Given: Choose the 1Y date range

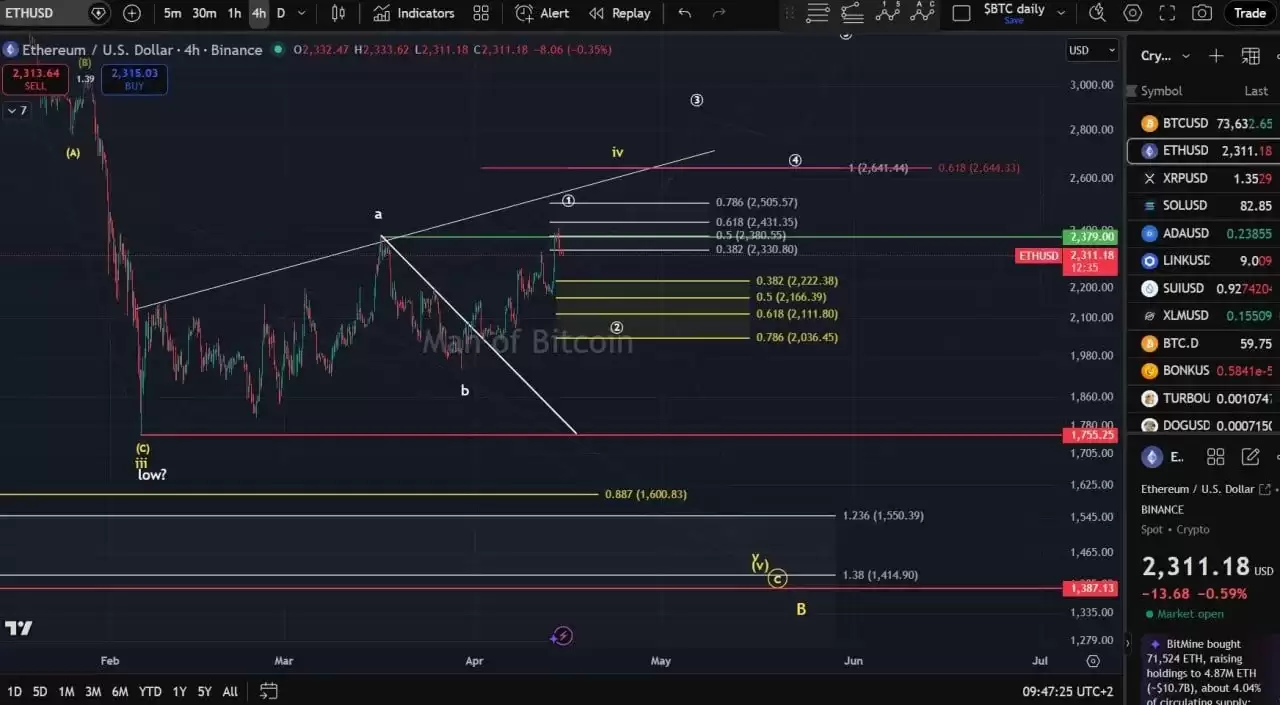Looking at the screenshot, I should click(x=179, y=691).
